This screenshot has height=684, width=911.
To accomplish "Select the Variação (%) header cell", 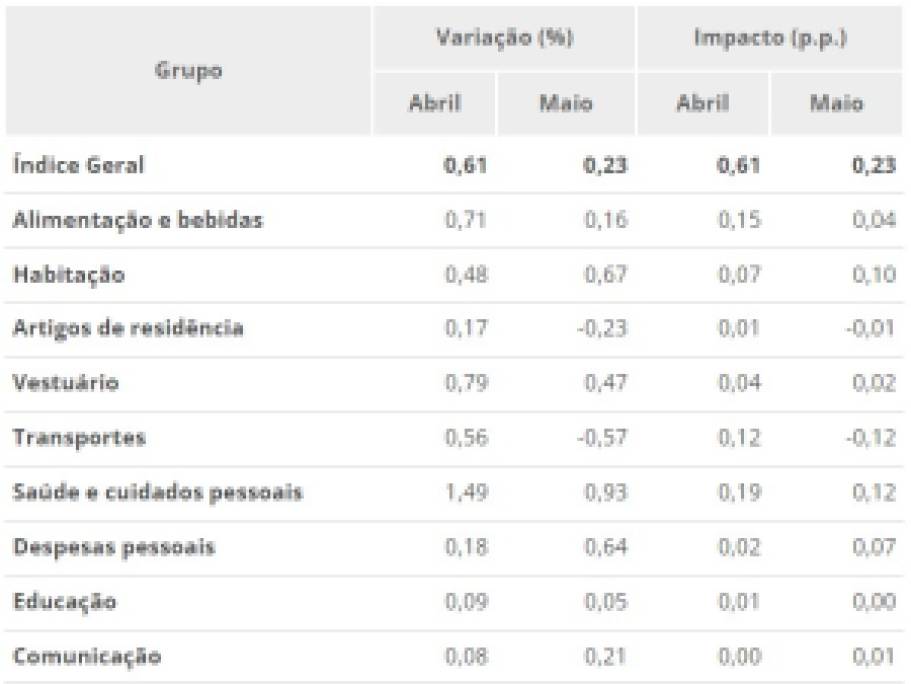I will pyautogui.click(x=504, y=38).
